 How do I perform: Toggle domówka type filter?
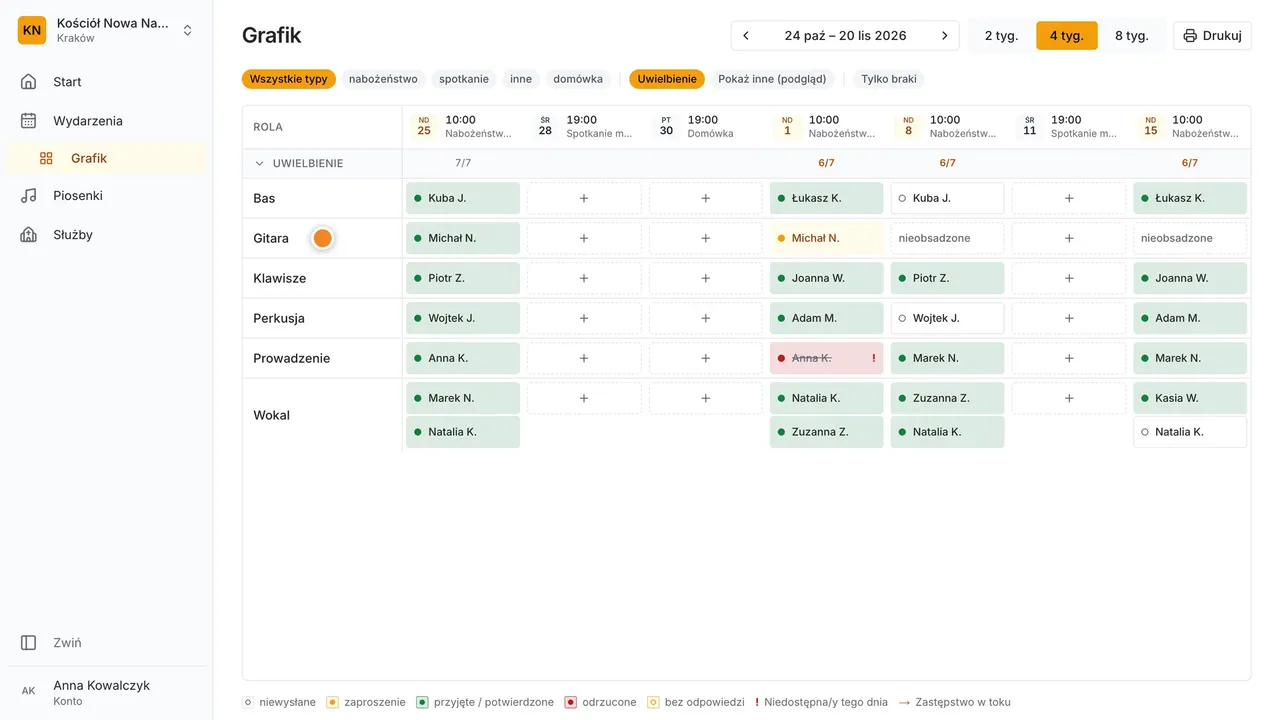coord(578,79)
